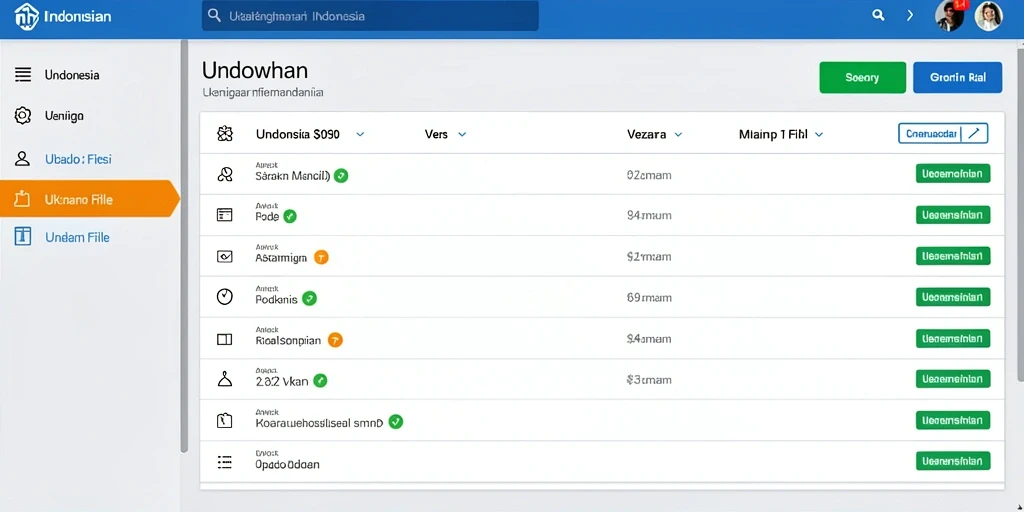Toggle green check badge on Koarawehosslliseal row
The width and height of the screenshot is (1024, 512).
pyautogui.click(x=395, y=422)
